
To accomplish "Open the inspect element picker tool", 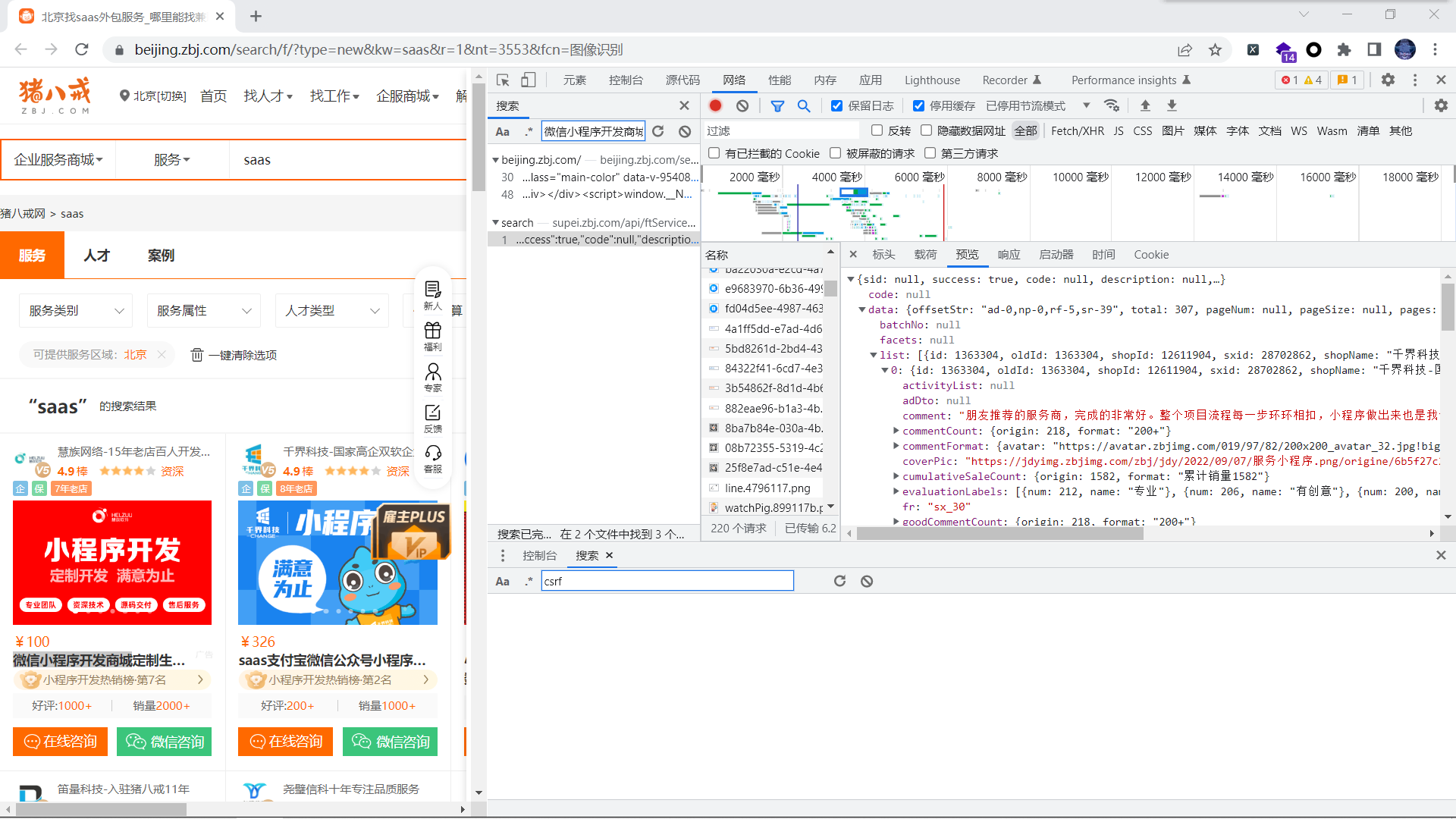I will tap(503, 80).
